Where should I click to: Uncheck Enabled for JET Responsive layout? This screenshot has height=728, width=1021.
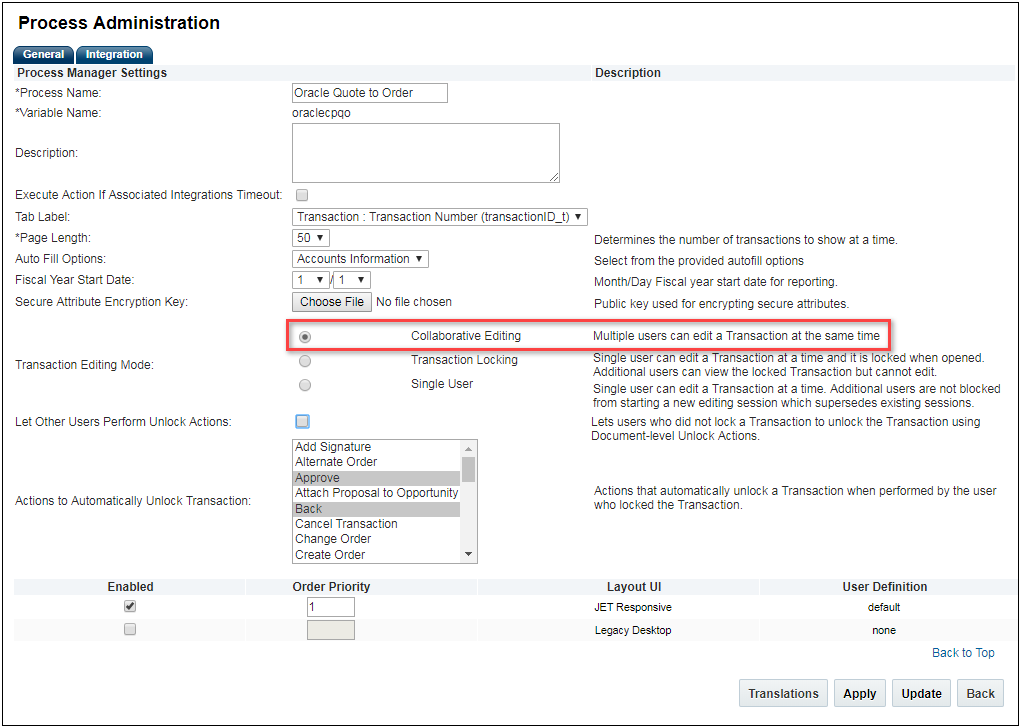[x=130, y=606]
